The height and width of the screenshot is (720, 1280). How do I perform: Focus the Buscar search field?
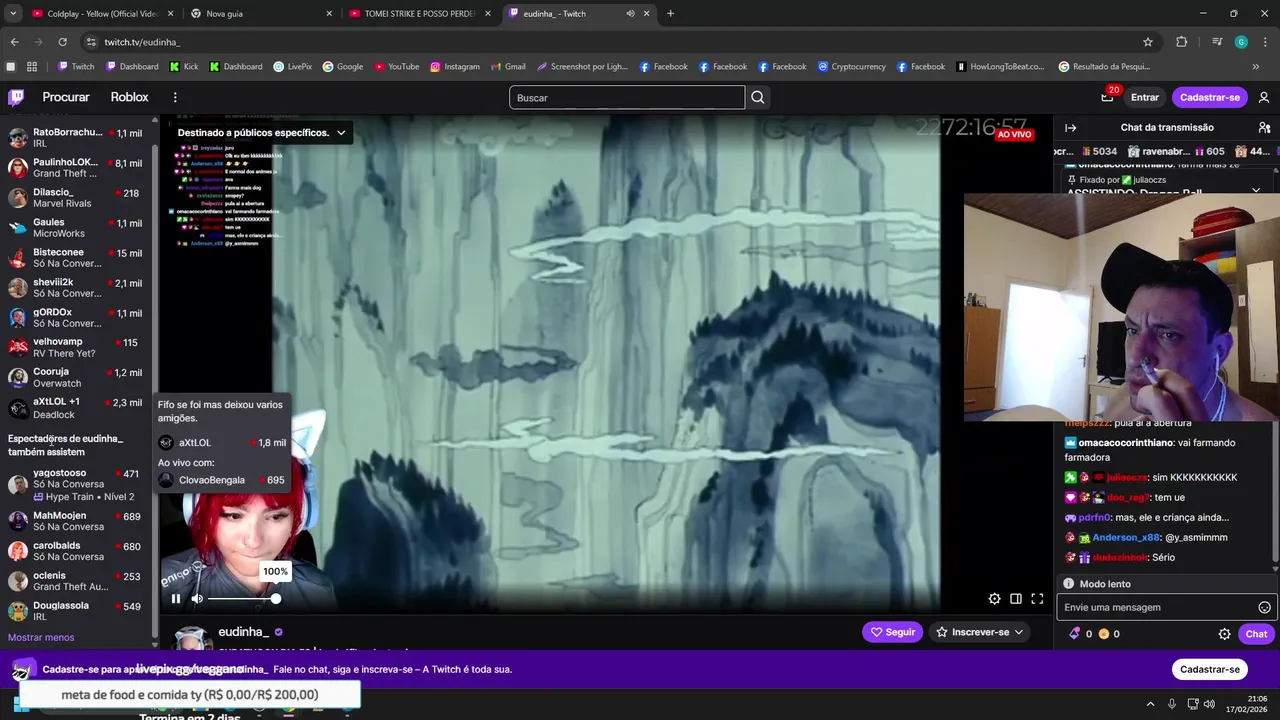coord(627,97)
